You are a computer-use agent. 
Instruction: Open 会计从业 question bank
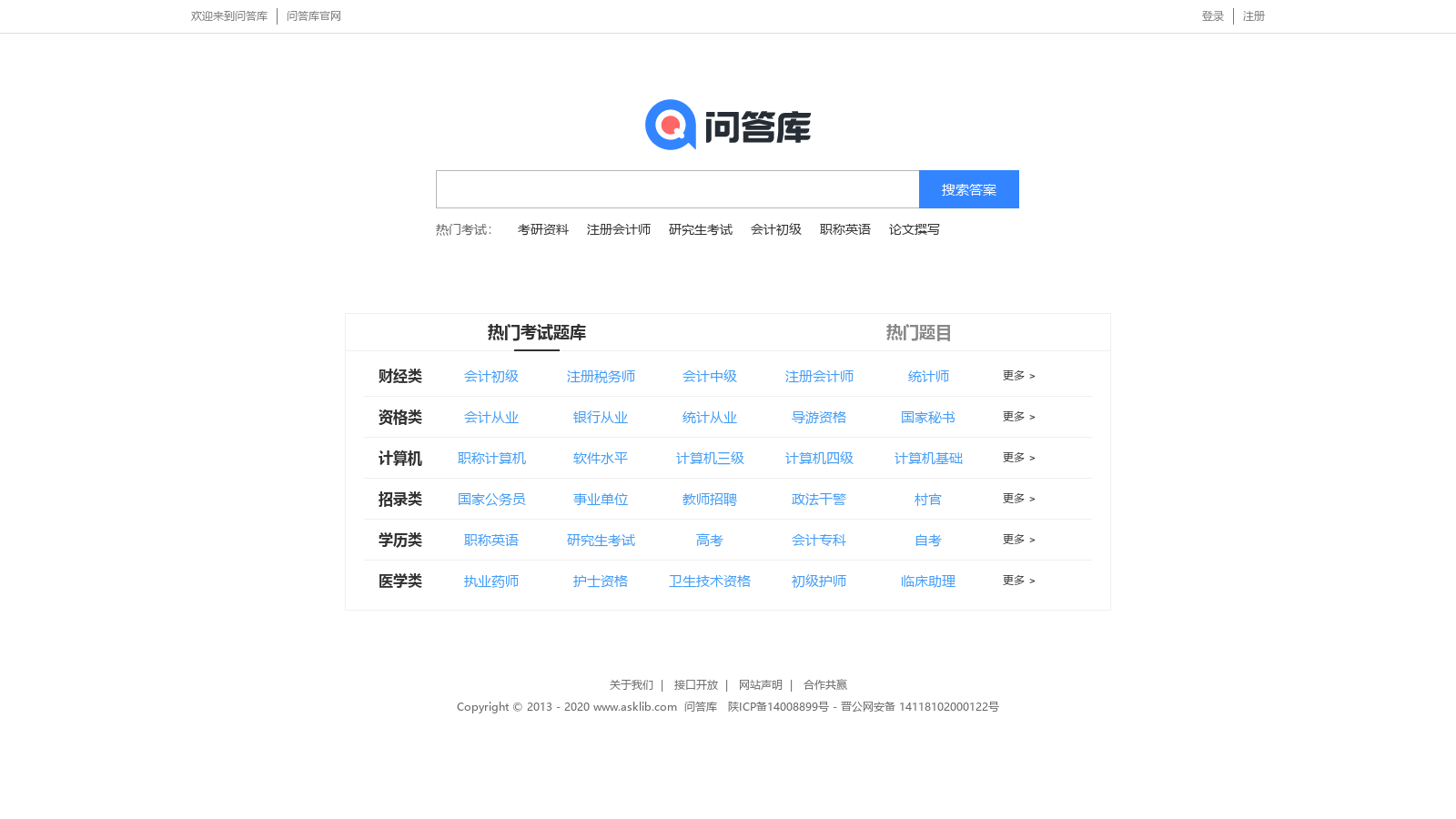[x=491, y=418]
